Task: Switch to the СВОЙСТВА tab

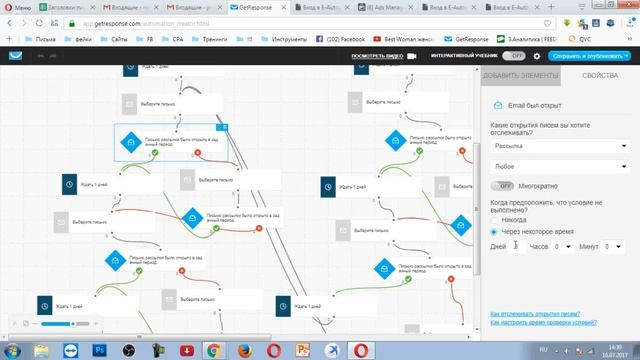Action: click(600, 76)
